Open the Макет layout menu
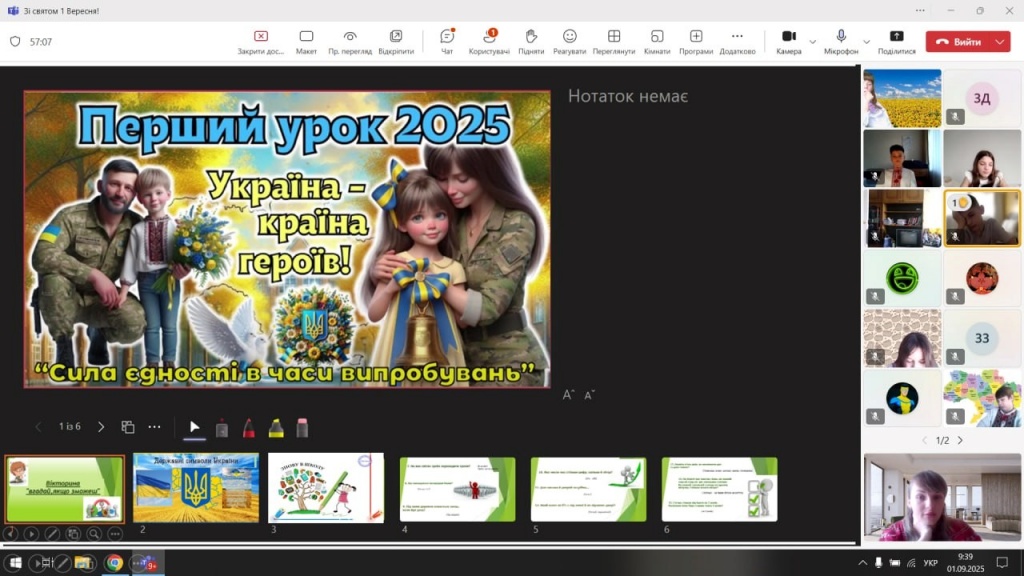This screenshot has width=1024, height=576. point(306,41)
